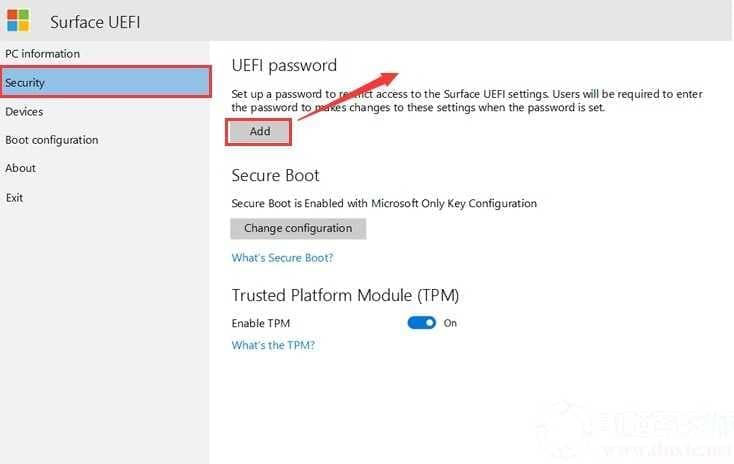Click the Secure Boot heading
Viewport: 734px width, 464px height.
pyautogui.click(x=275, y=176)
